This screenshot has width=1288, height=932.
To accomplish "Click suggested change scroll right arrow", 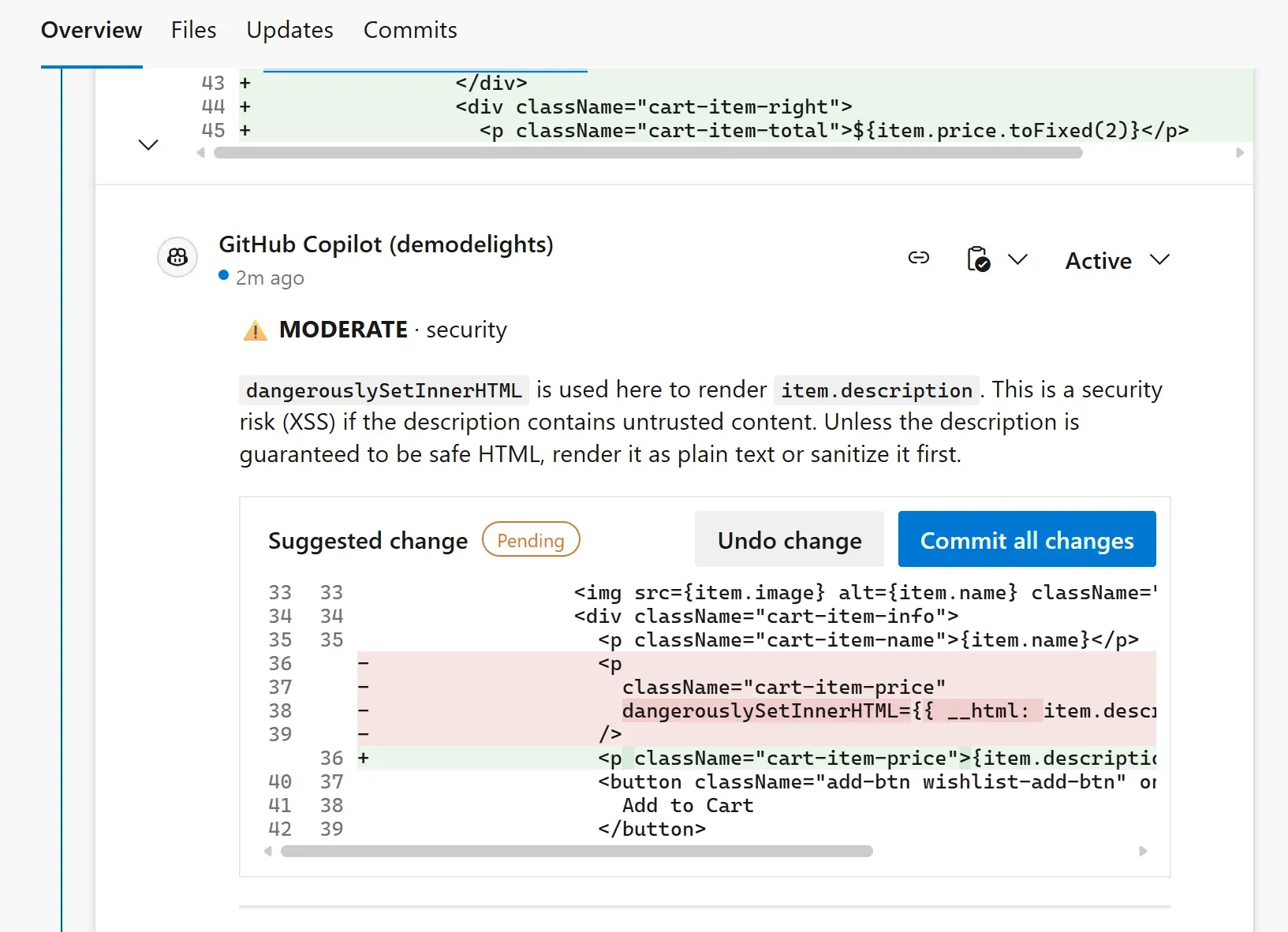I will 1143,852.
